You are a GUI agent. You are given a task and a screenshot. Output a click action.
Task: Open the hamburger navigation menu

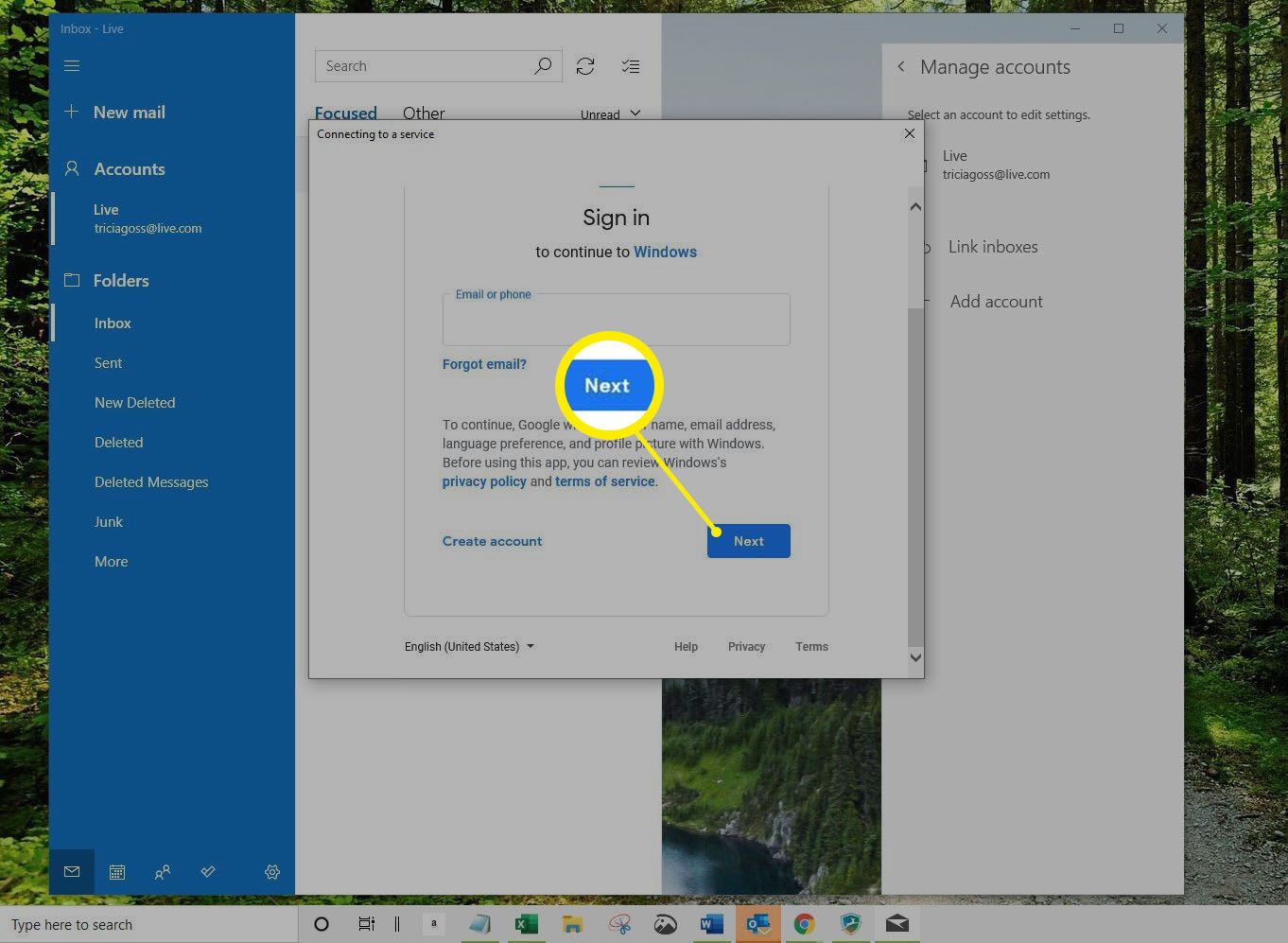click(72, 66)
